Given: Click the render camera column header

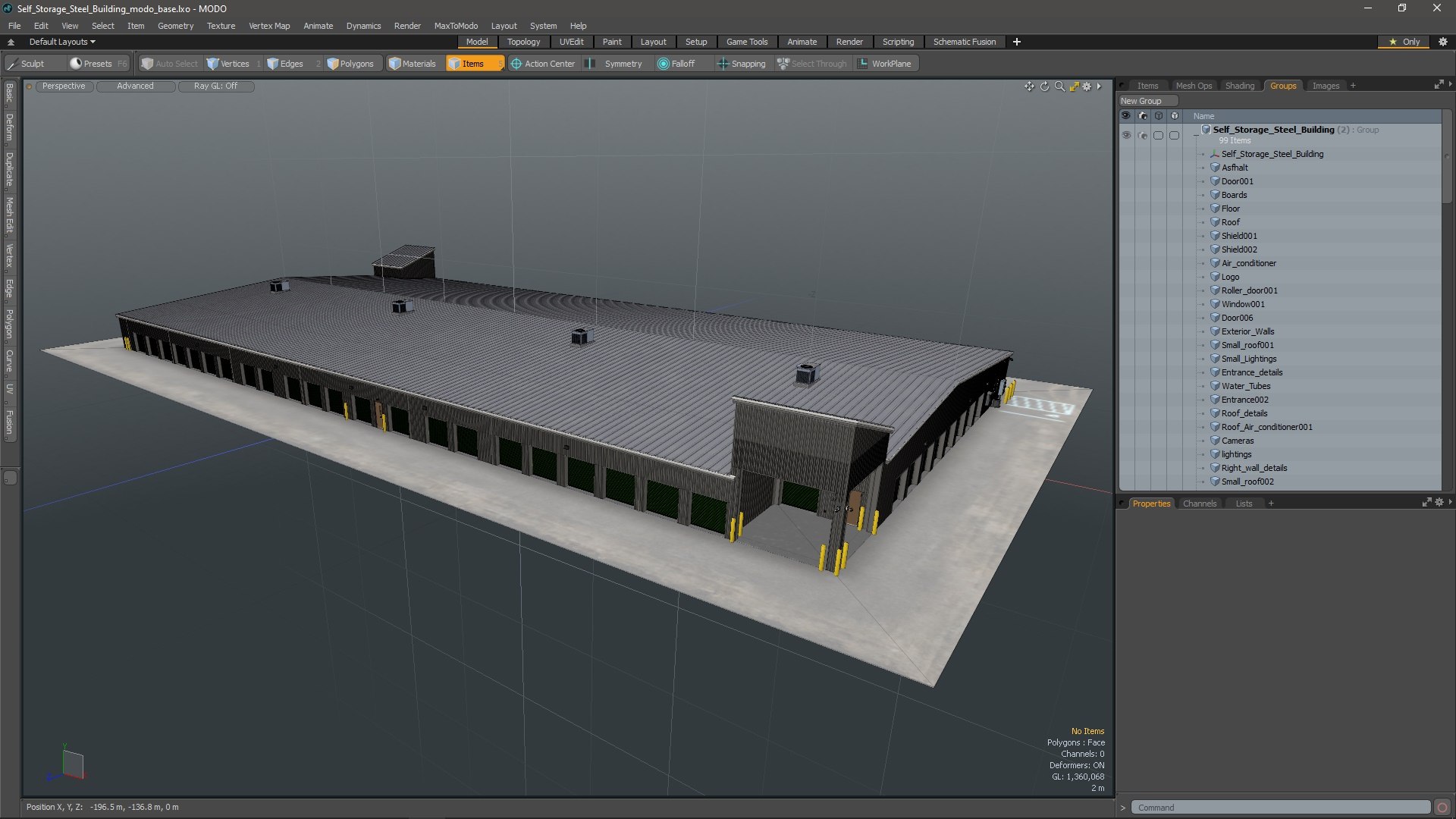Looking at the screenshot, I should pos(1142,116).
